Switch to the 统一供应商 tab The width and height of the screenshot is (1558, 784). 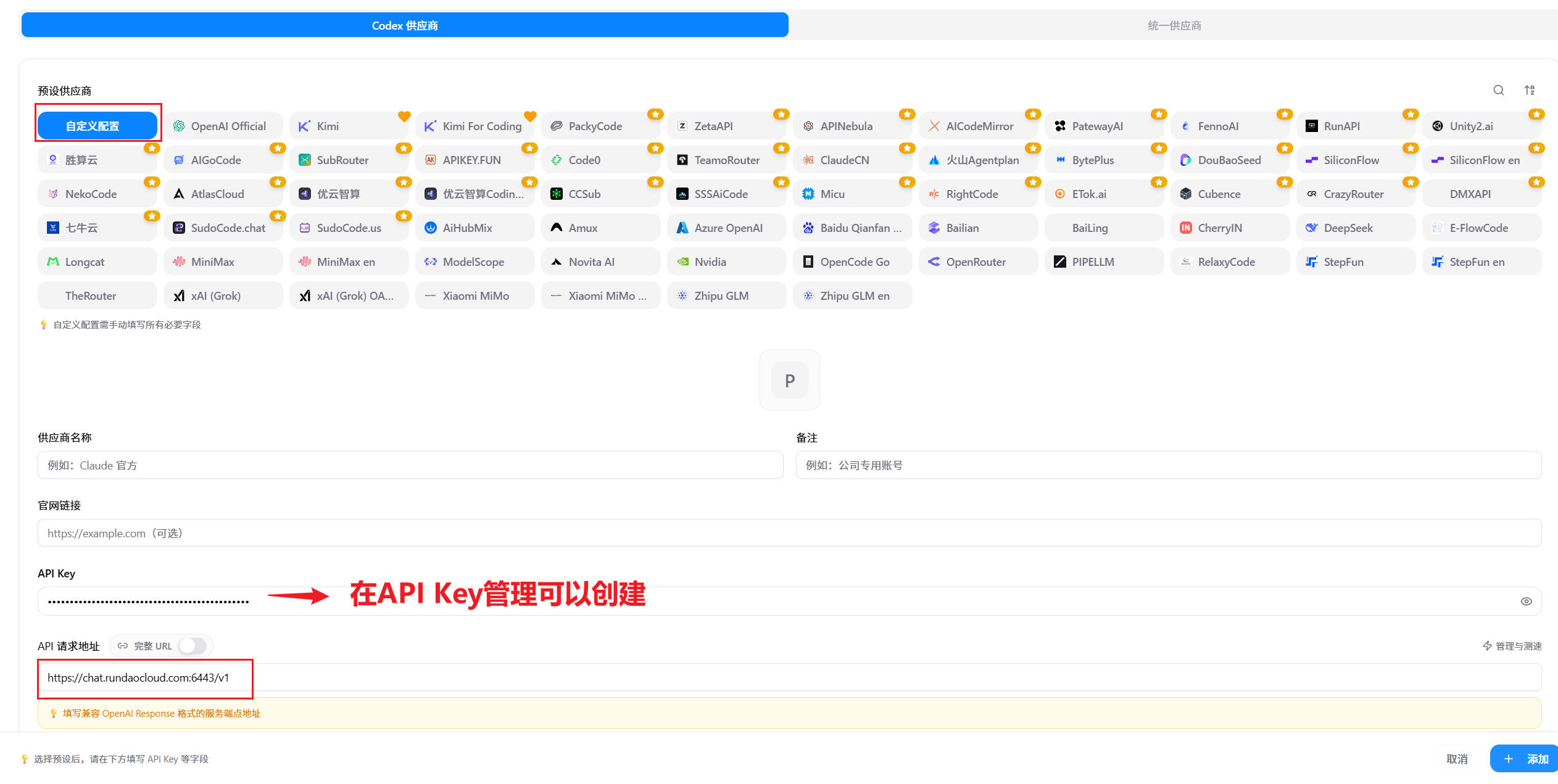(x=1174, y=25)
